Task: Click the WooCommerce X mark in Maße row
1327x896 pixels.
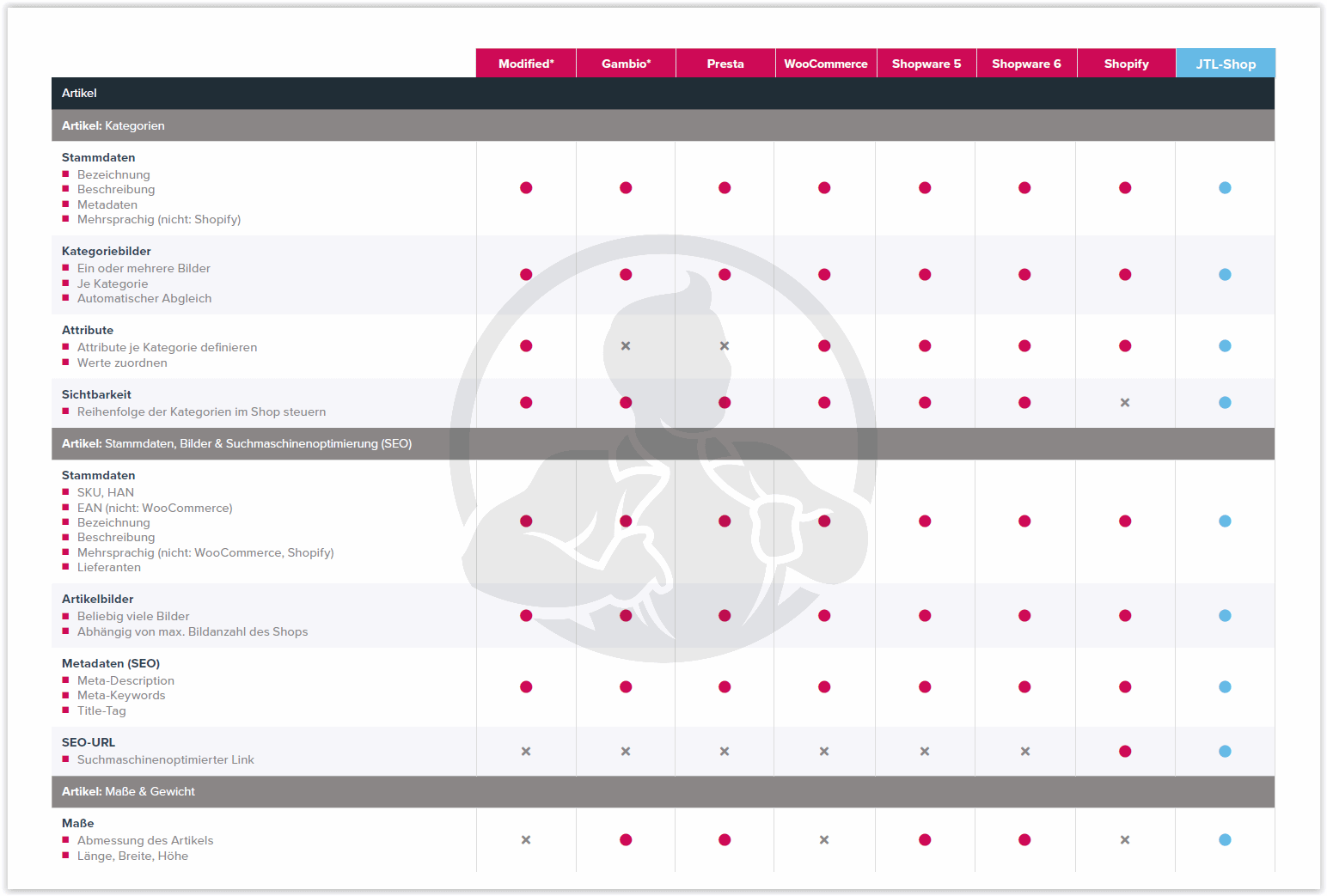Action: coord(824,840)
